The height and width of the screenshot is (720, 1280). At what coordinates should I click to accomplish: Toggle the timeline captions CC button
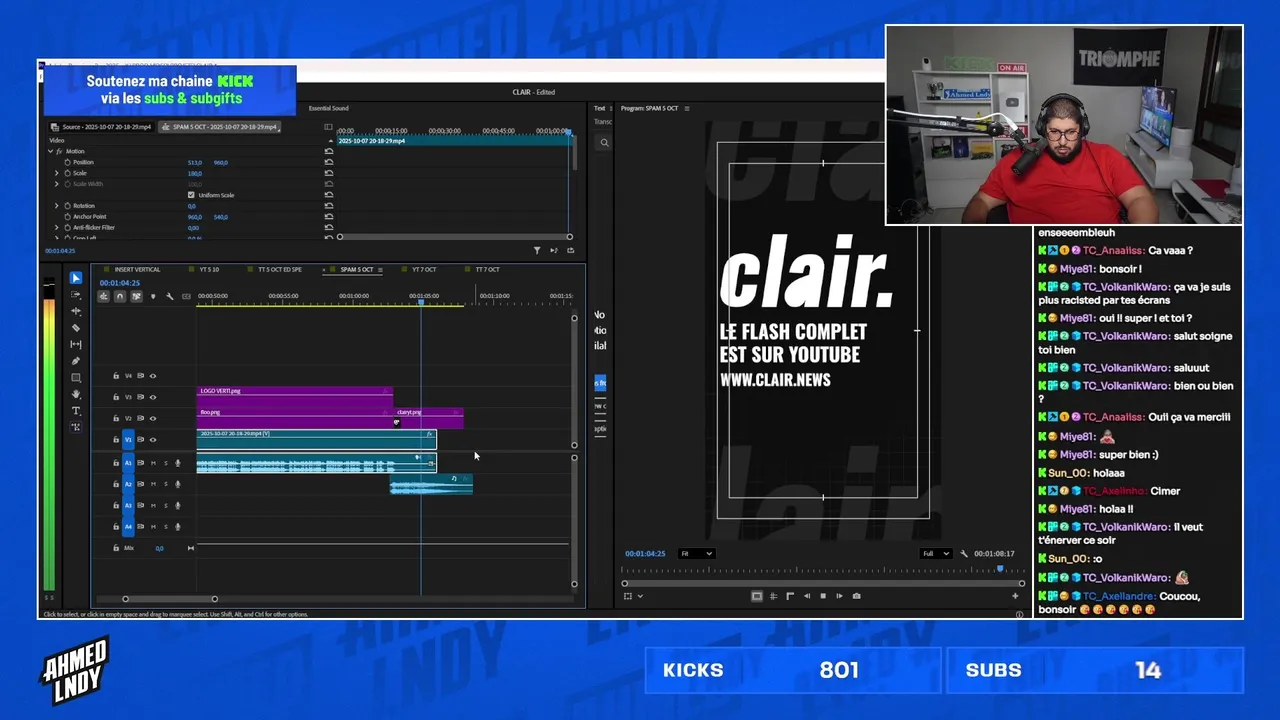click(x=186, y=296)
